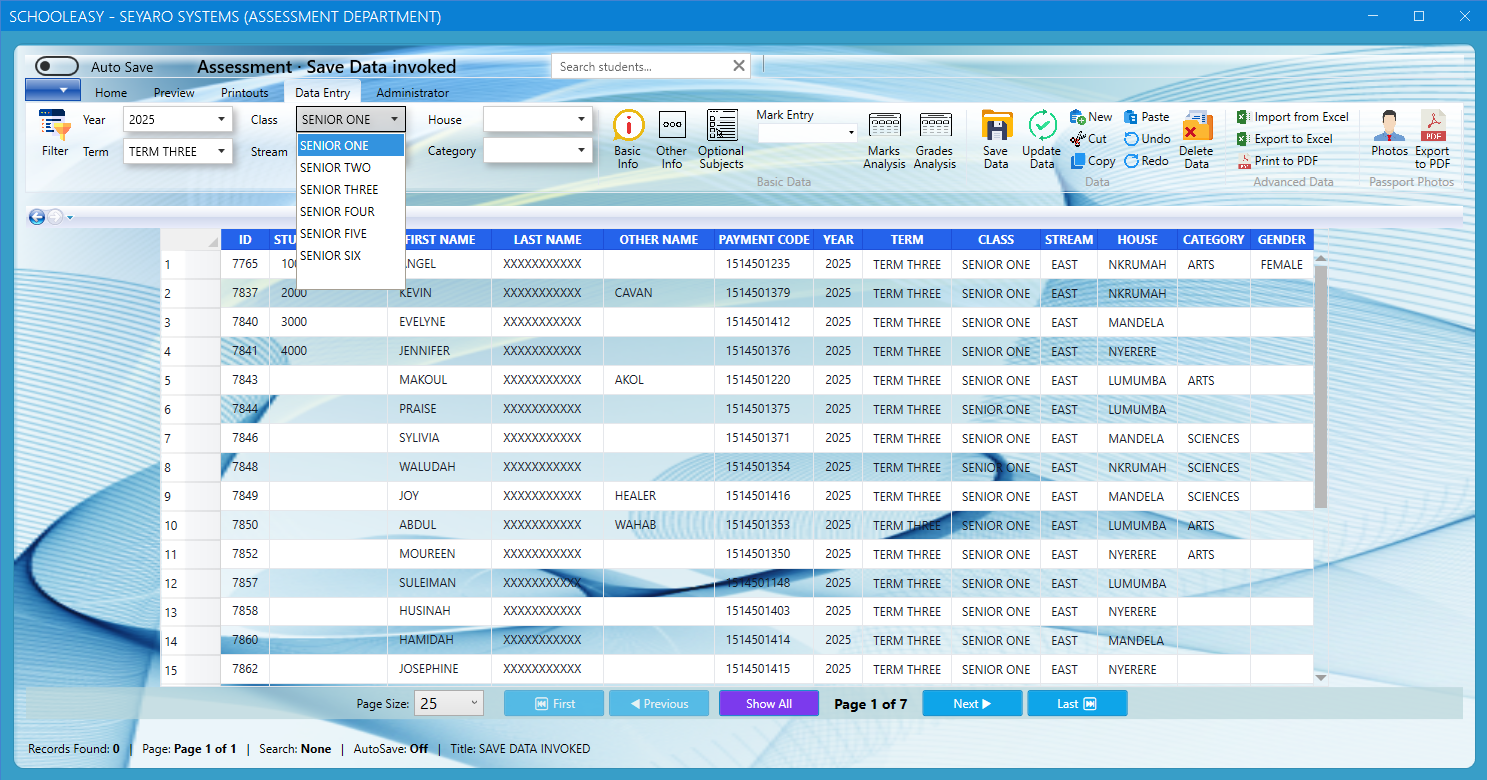Open Grades Analysis
This screenshot has width=1487, height=780.
pyautogui.click(x=935, y=138)
